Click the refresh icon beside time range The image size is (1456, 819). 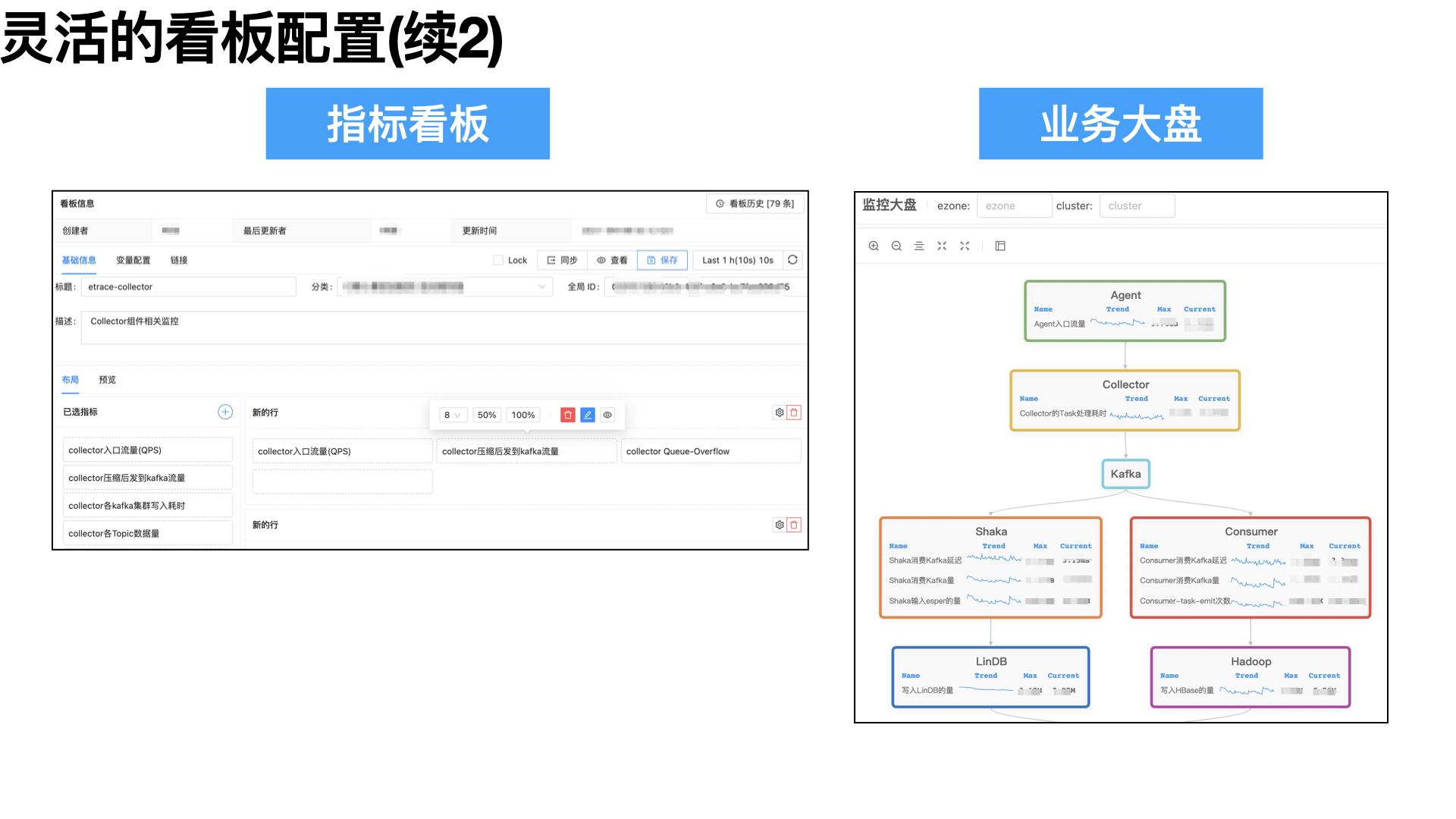tap(792, 259)
